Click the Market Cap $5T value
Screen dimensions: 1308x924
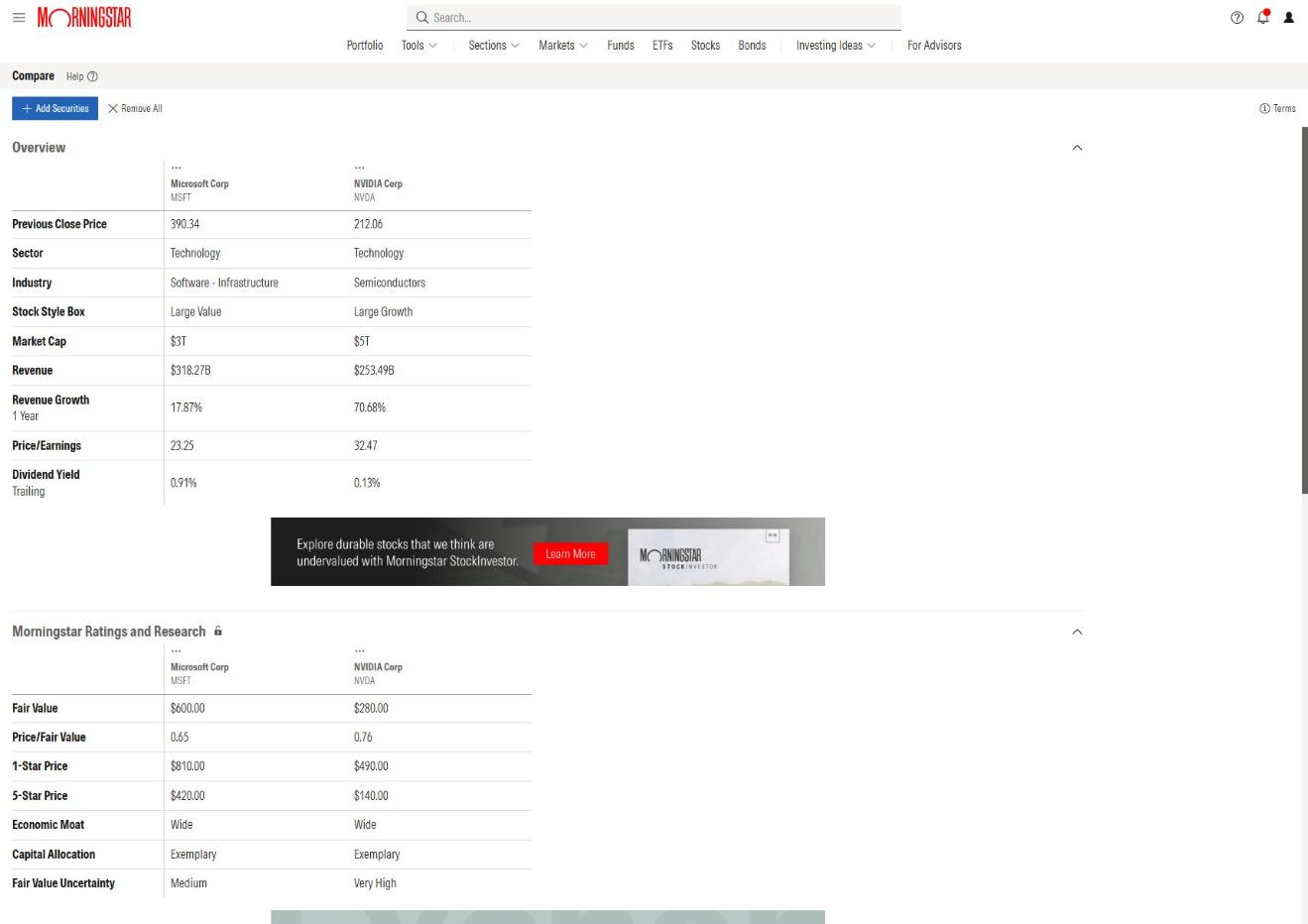(362, 341)
